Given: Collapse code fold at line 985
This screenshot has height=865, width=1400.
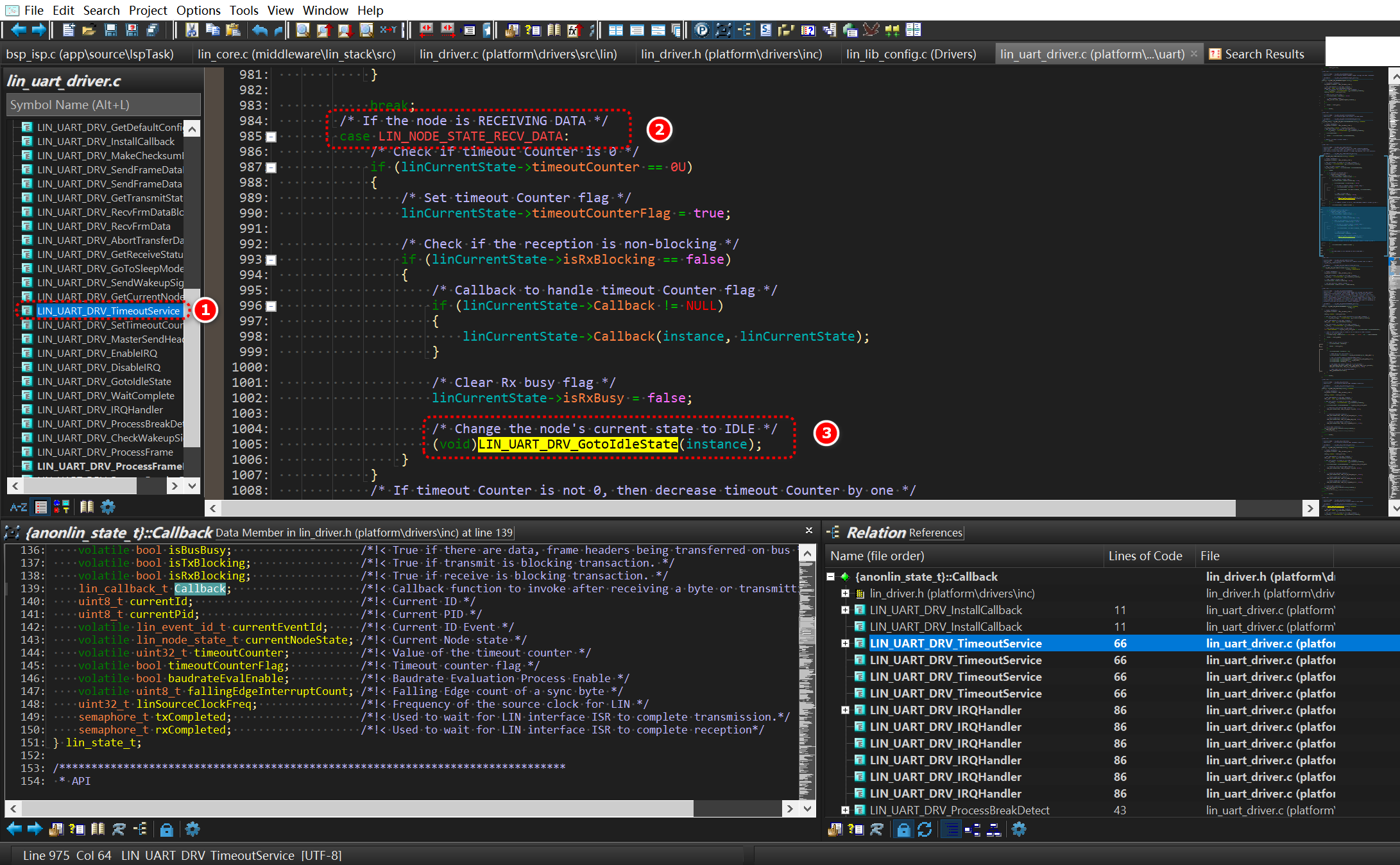Looking at the screenshot, I should tap(271, 137).
